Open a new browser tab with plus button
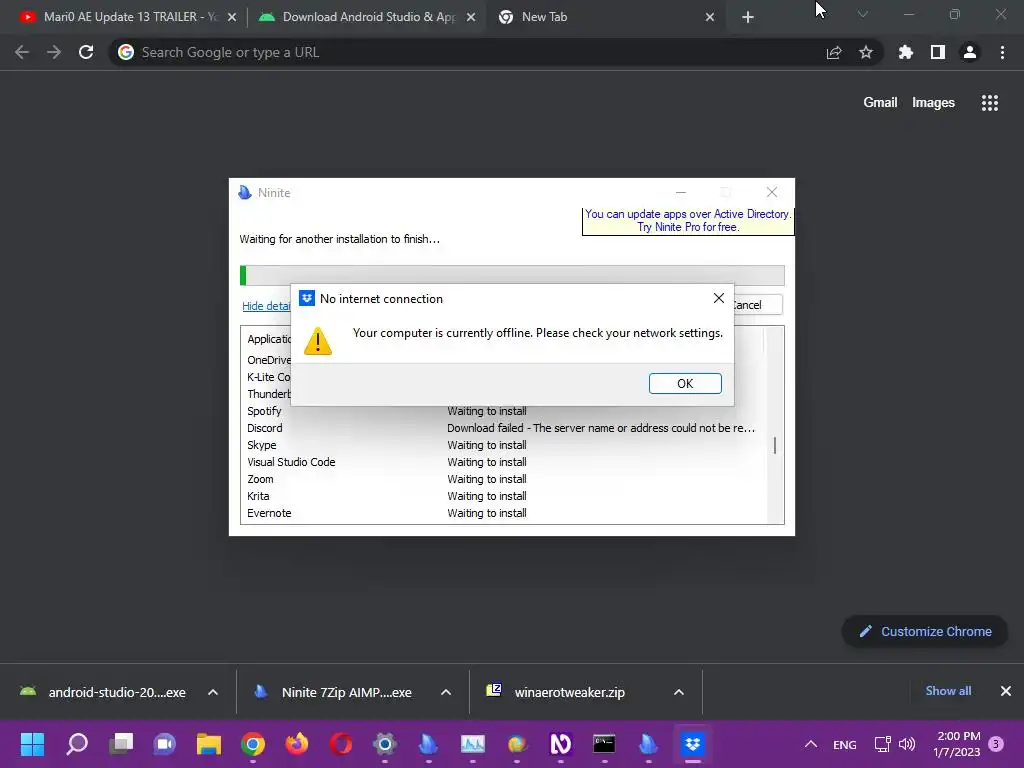Image resolution: width=1024 pixels, height=768 pixels. point(748,17)
